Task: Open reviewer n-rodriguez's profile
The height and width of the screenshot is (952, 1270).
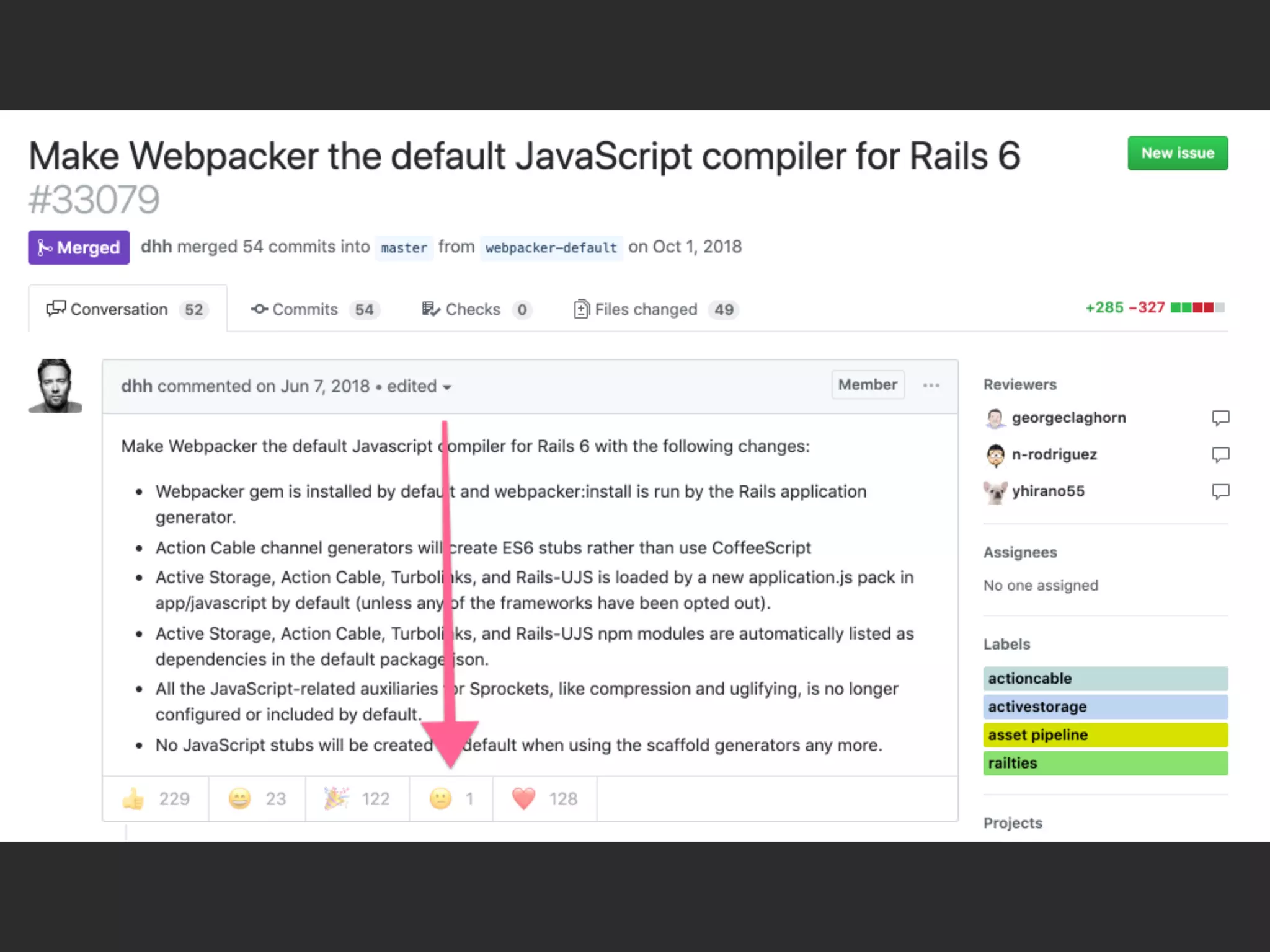Action: [1054, 454]
